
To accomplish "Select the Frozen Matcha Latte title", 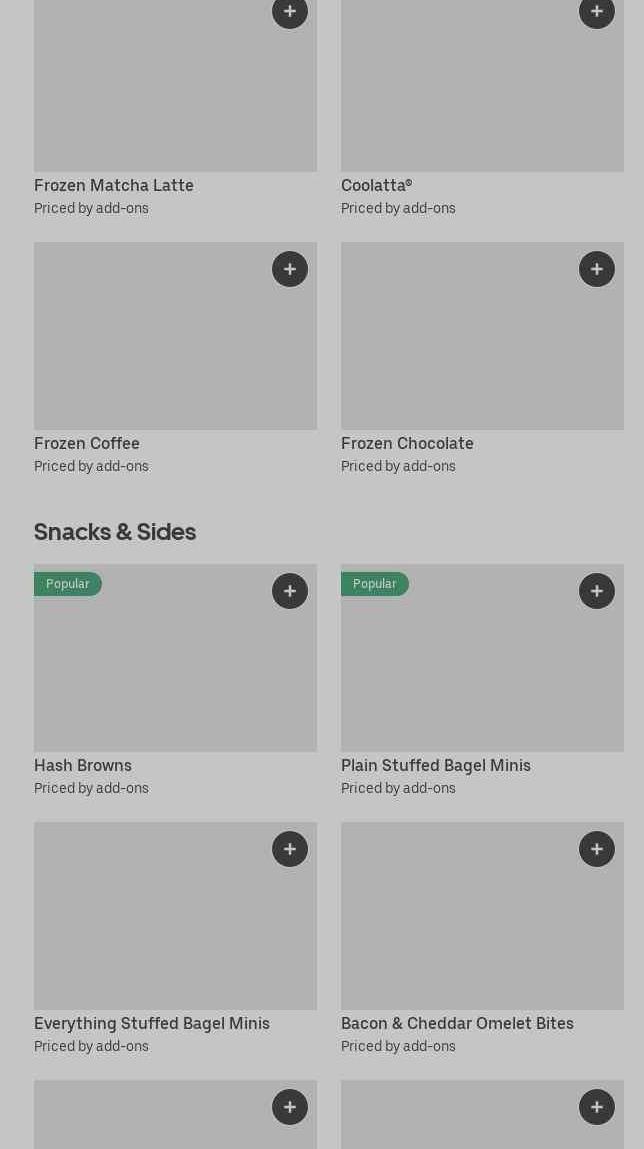I will point(114,185).
